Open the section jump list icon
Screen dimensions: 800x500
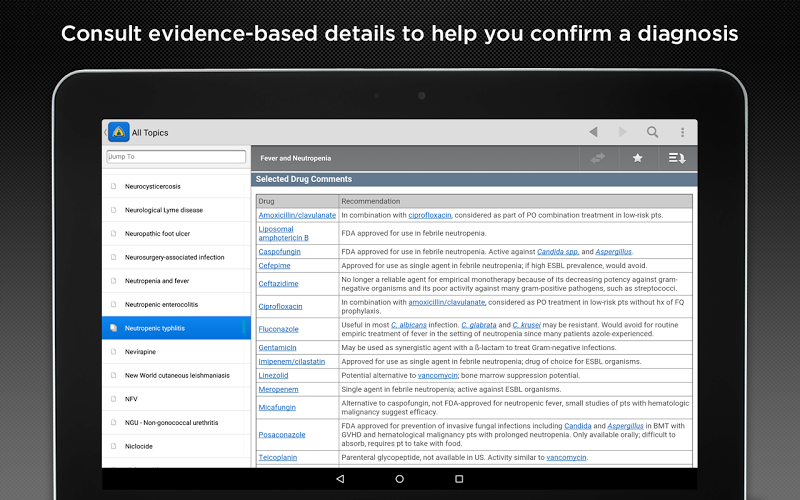click(677, 158)
